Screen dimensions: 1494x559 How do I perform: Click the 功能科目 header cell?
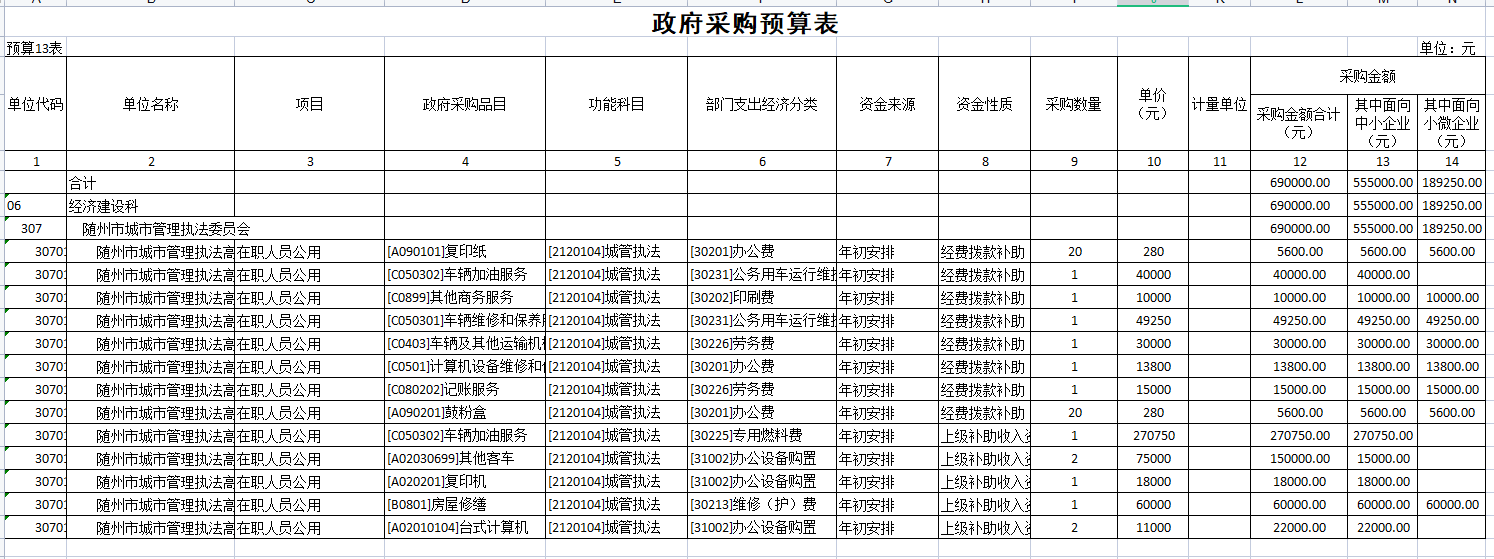pyautogui.click(x=617, y=104)
